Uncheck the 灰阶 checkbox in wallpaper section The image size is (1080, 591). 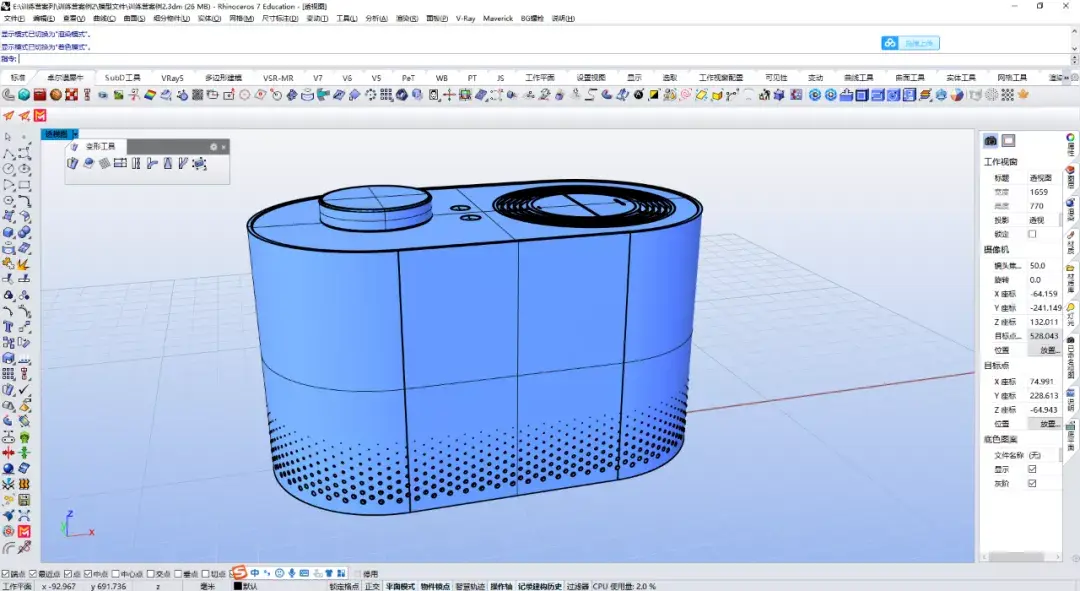(x=1033, y=483)
